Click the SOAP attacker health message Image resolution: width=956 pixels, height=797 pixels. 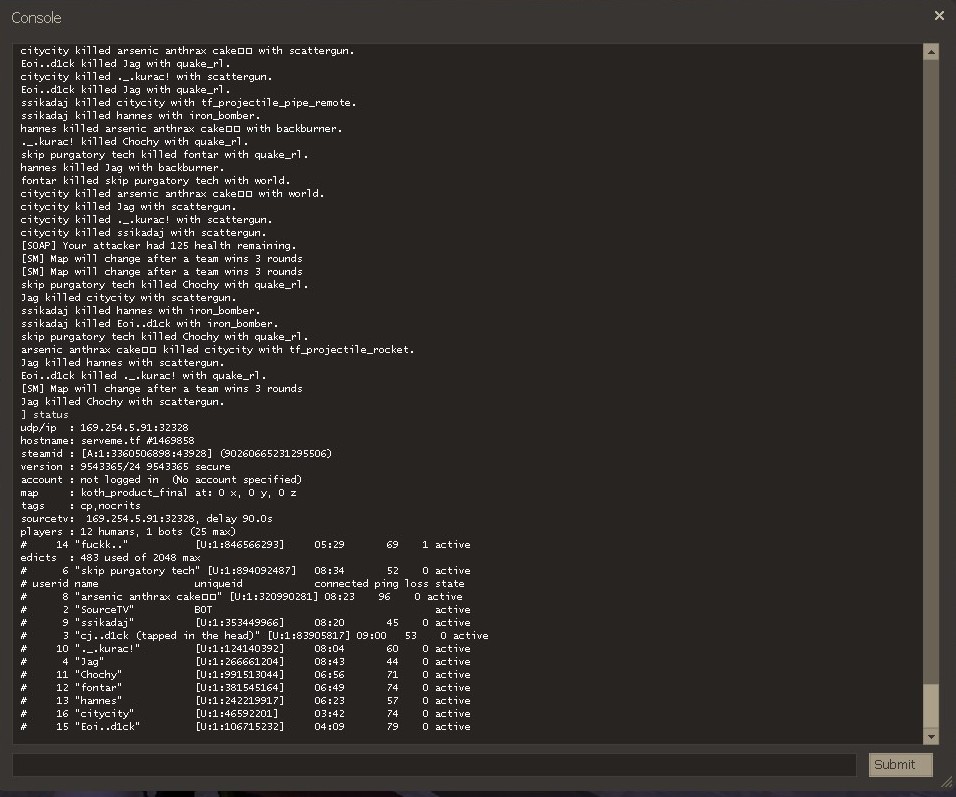click(158, 246)
